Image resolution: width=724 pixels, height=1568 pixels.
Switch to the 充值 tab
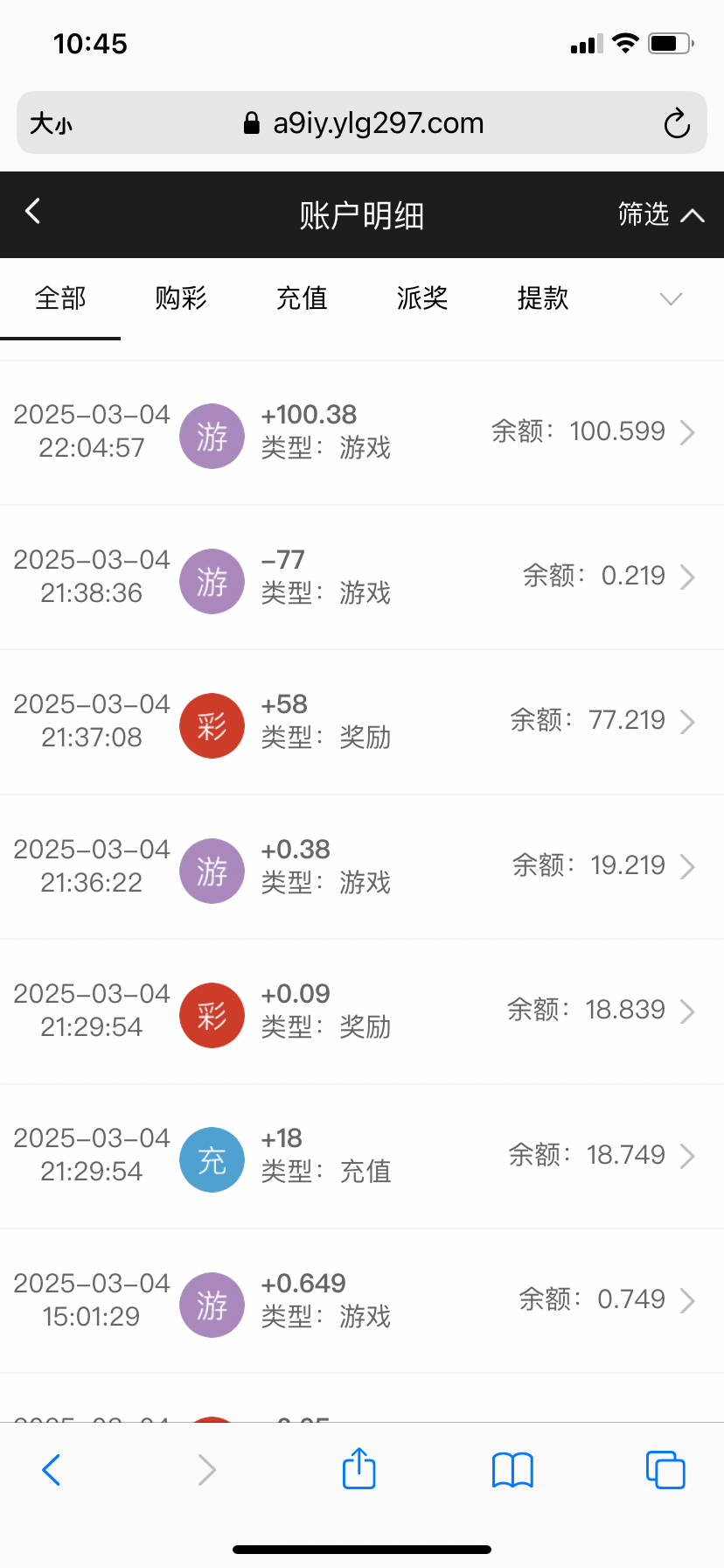(x=302, y=298)
